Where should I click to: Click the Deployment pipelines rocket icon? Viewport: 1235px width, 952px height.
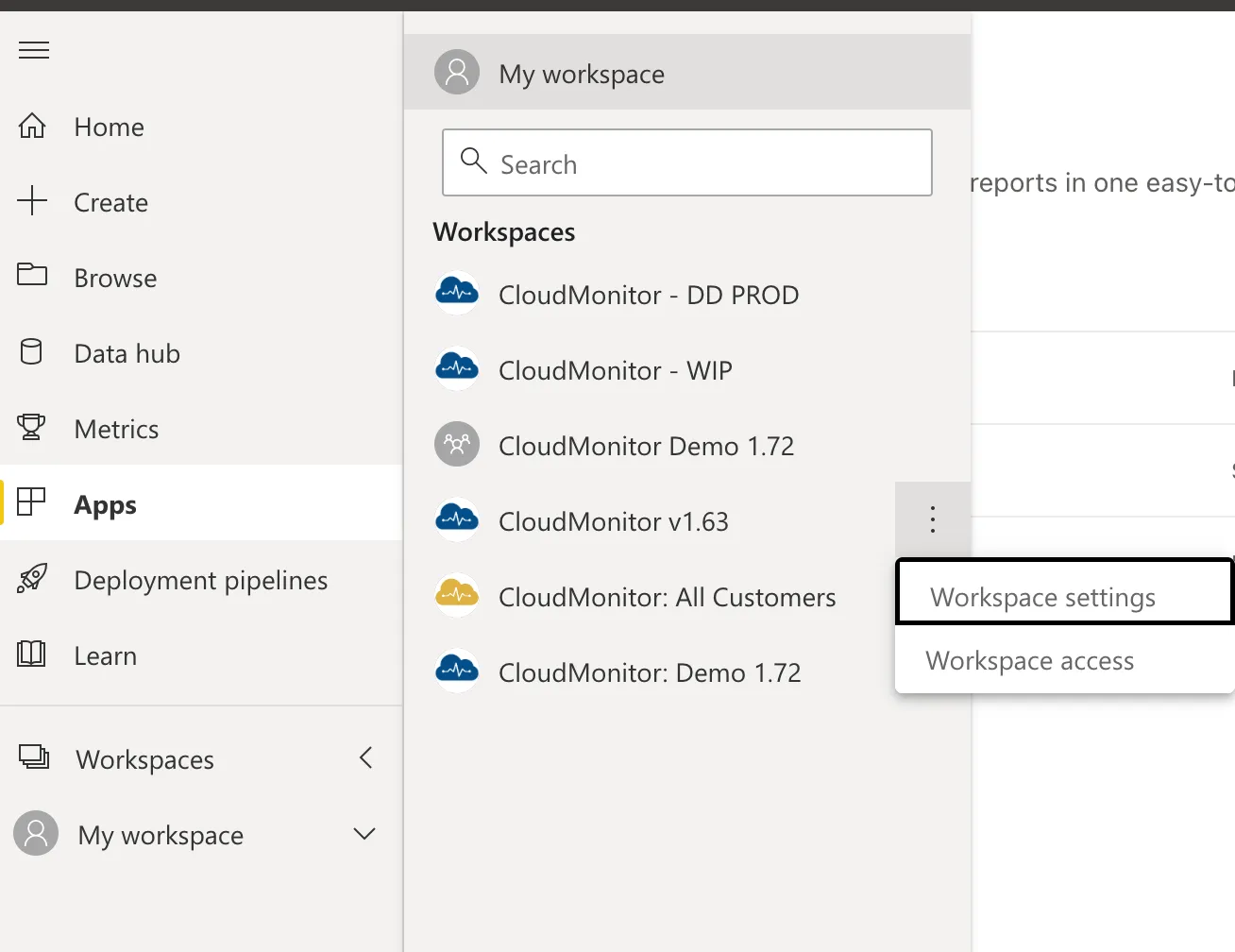(32, 578)
